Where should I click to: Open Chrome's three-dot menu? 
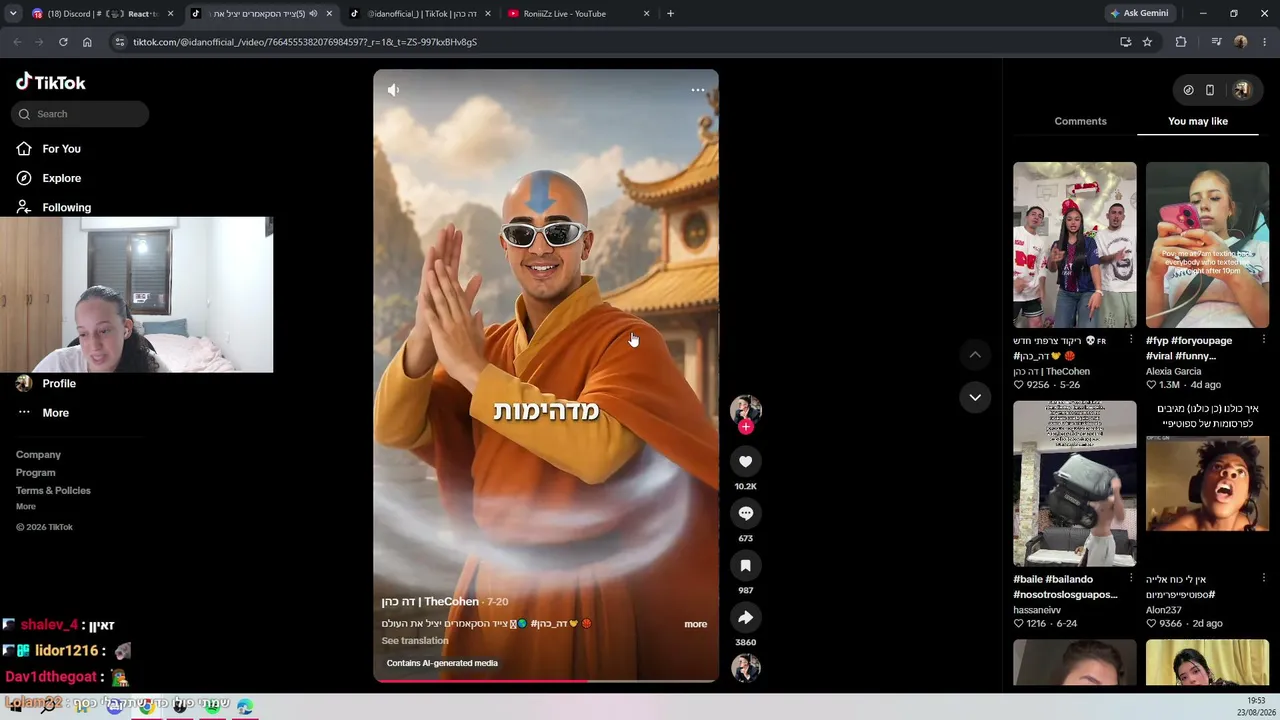(1265, 42)
